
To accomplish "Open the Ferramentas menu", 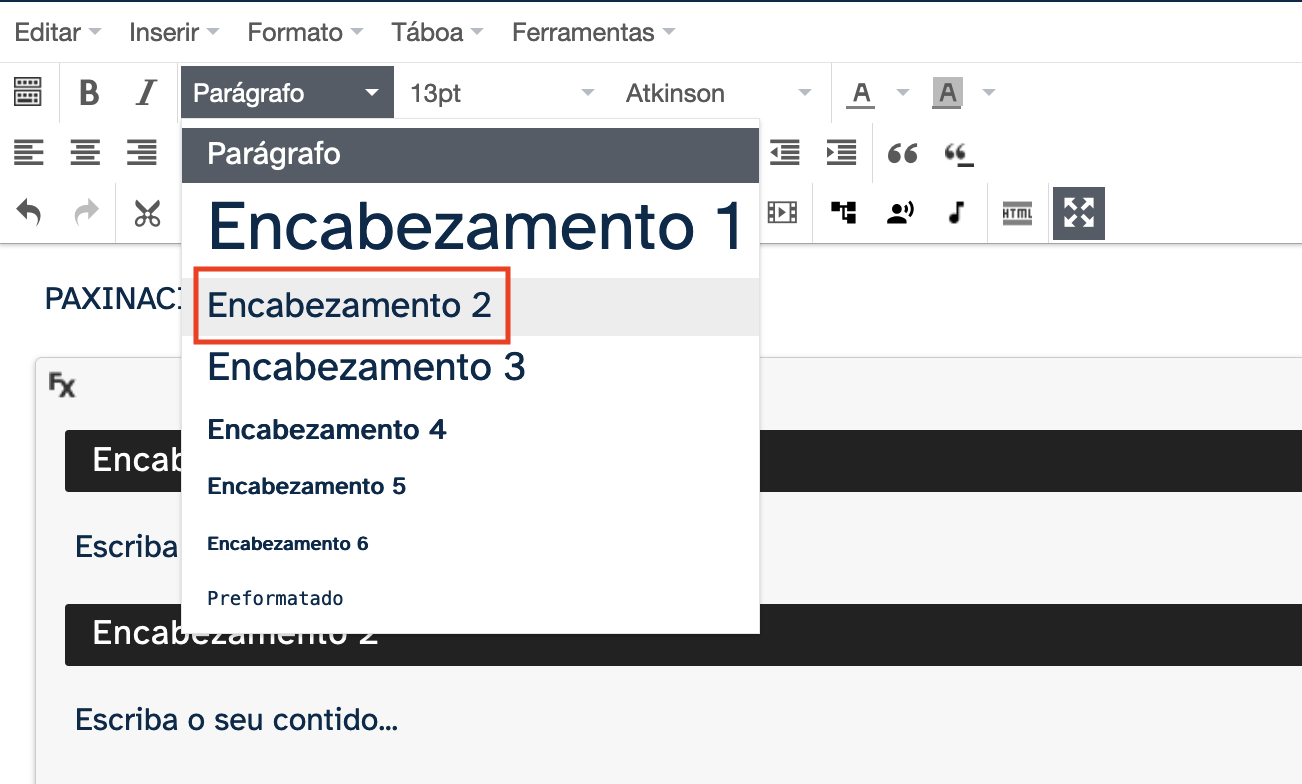I will pos(584,31).
